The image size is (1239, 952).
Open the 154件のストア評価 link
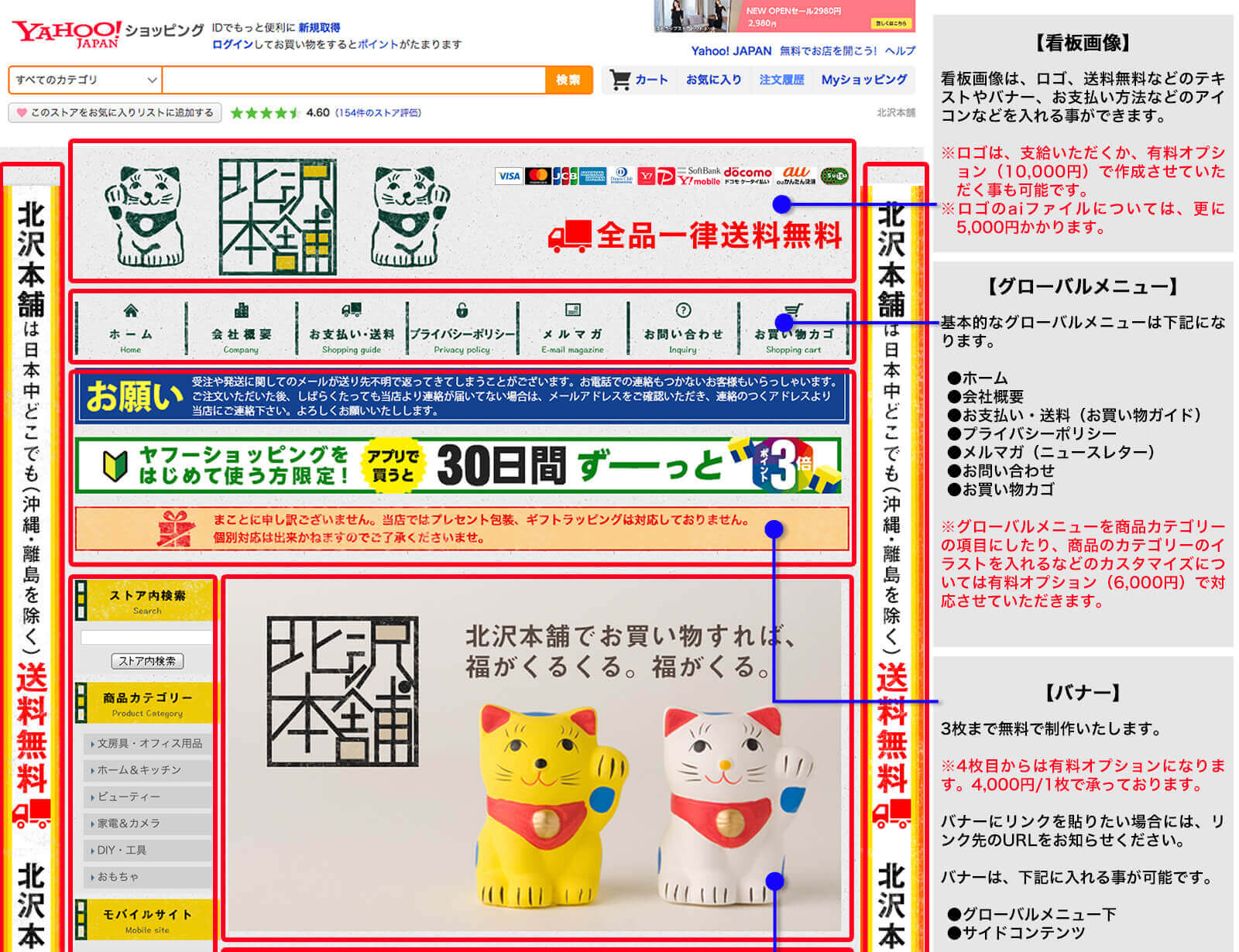378,112
